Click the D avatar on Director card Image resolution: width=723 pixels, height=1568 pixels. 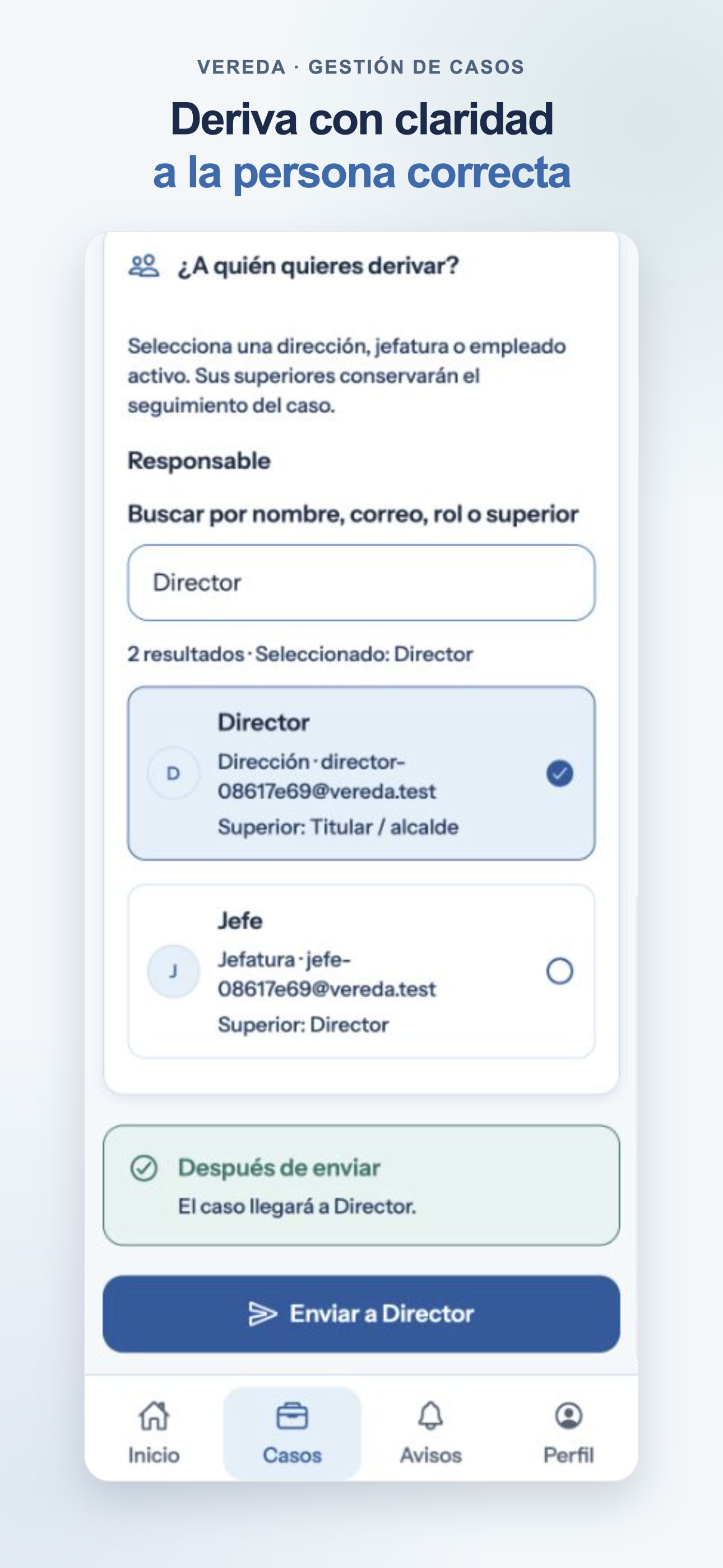tap(173, 773)
